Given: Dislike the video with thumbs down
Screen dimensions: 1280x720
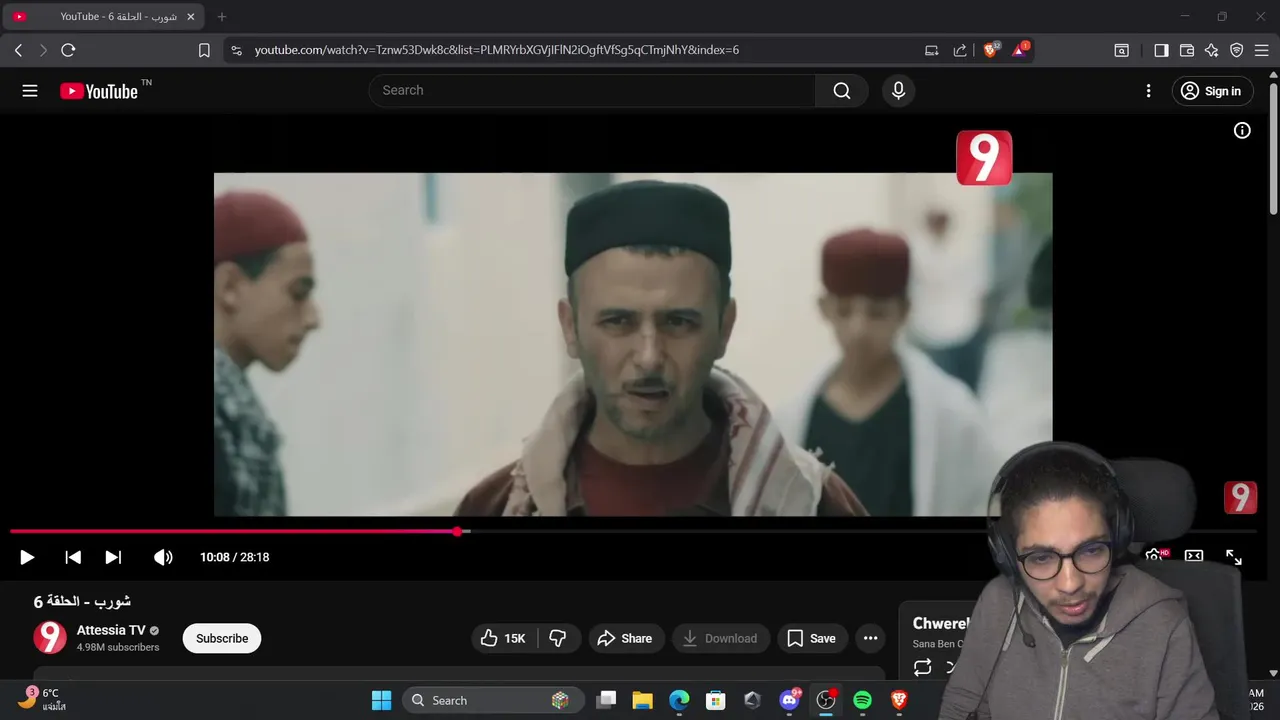Looking at the screenshot, I should pyautogui.click(x=558, y=638).
